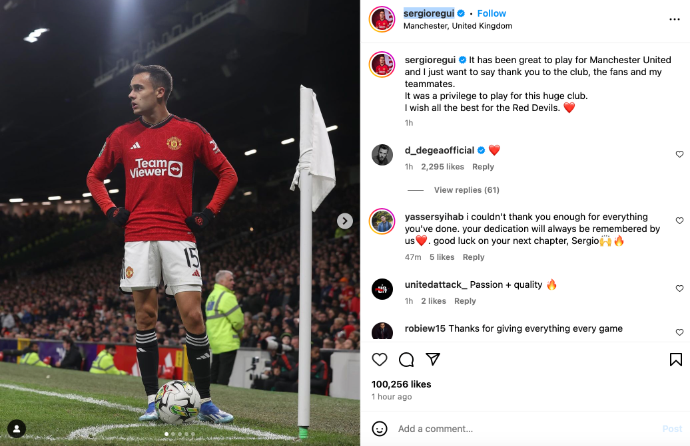Focus the Add a comment field

tap(526, 428)
